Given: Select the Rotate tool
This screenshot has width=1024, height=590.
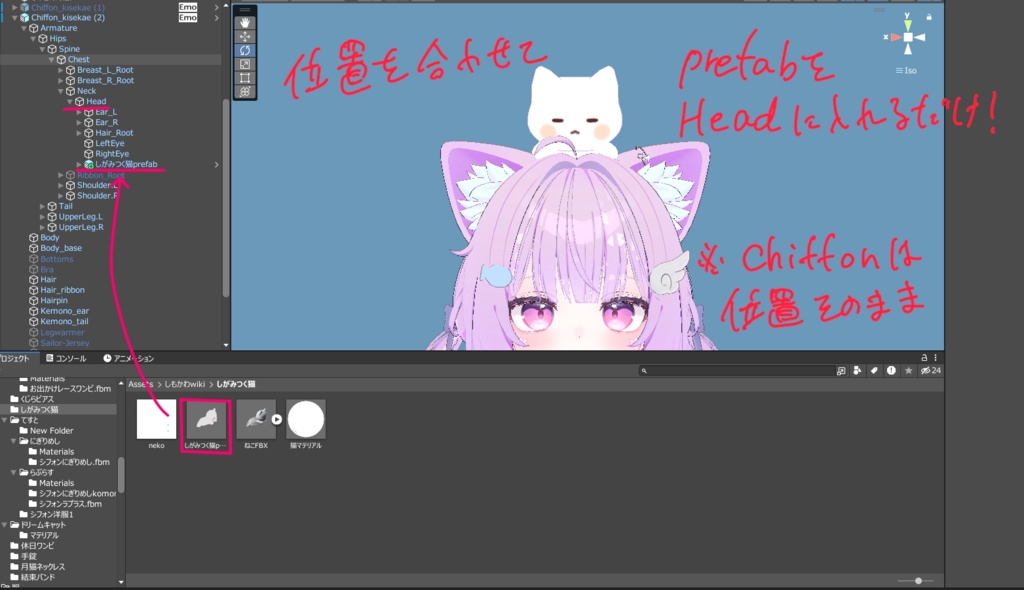Looking at the screenshot, I should [245, 50].
